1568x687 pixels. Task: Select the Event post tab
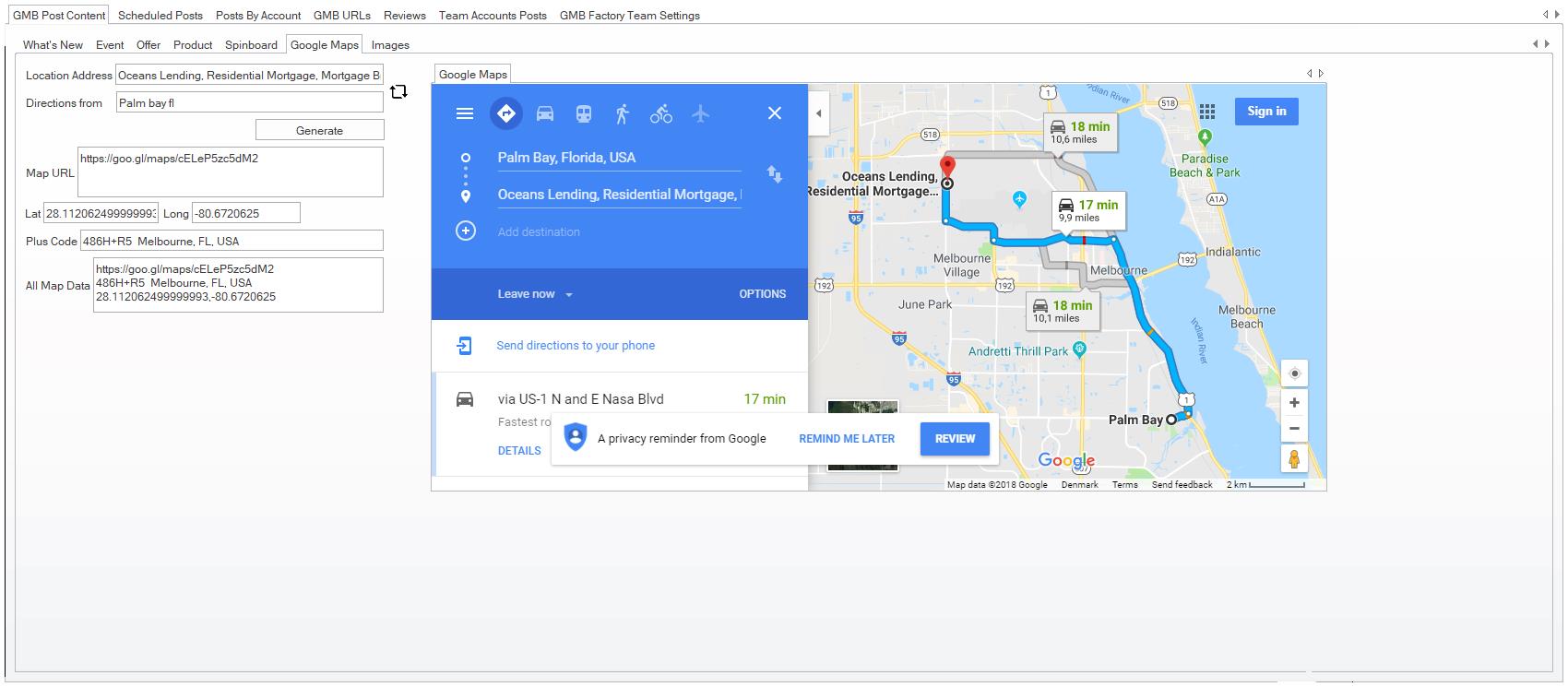[x=110, y=44]
